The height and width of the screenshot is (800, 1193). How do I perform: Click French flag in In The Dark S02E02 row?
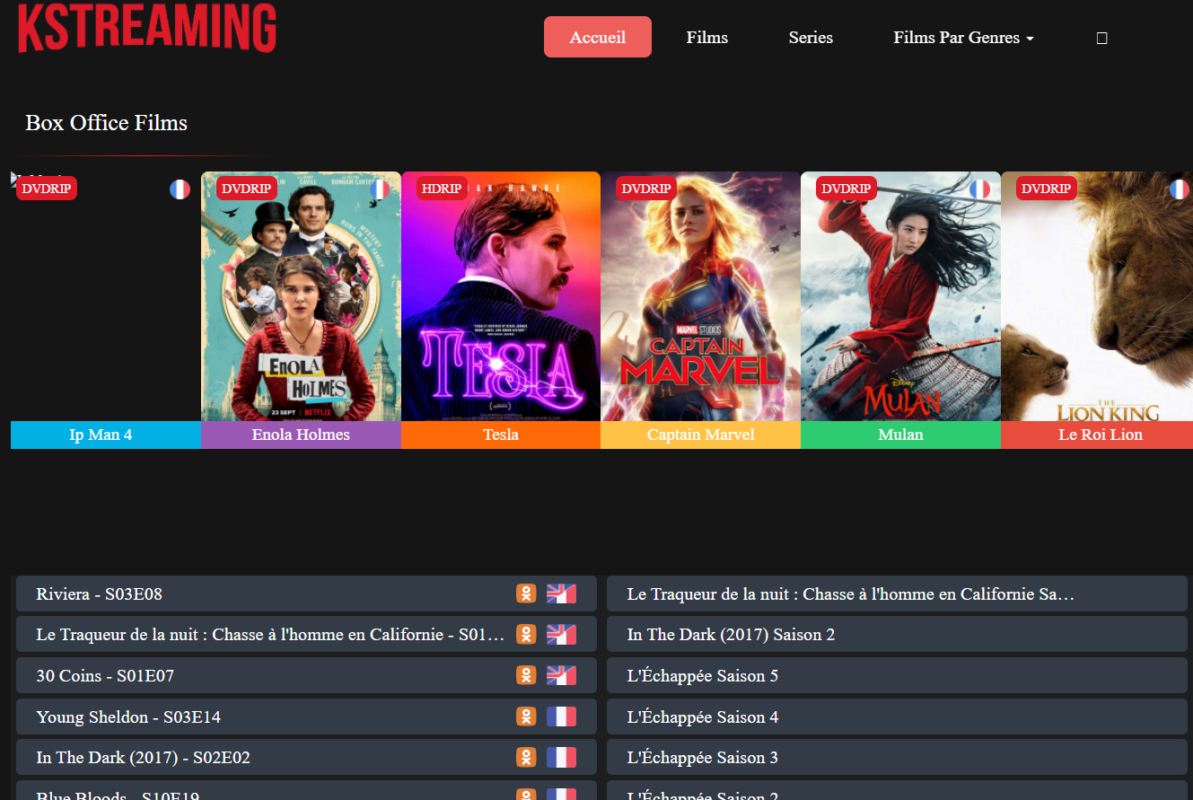tap(562, 757)
